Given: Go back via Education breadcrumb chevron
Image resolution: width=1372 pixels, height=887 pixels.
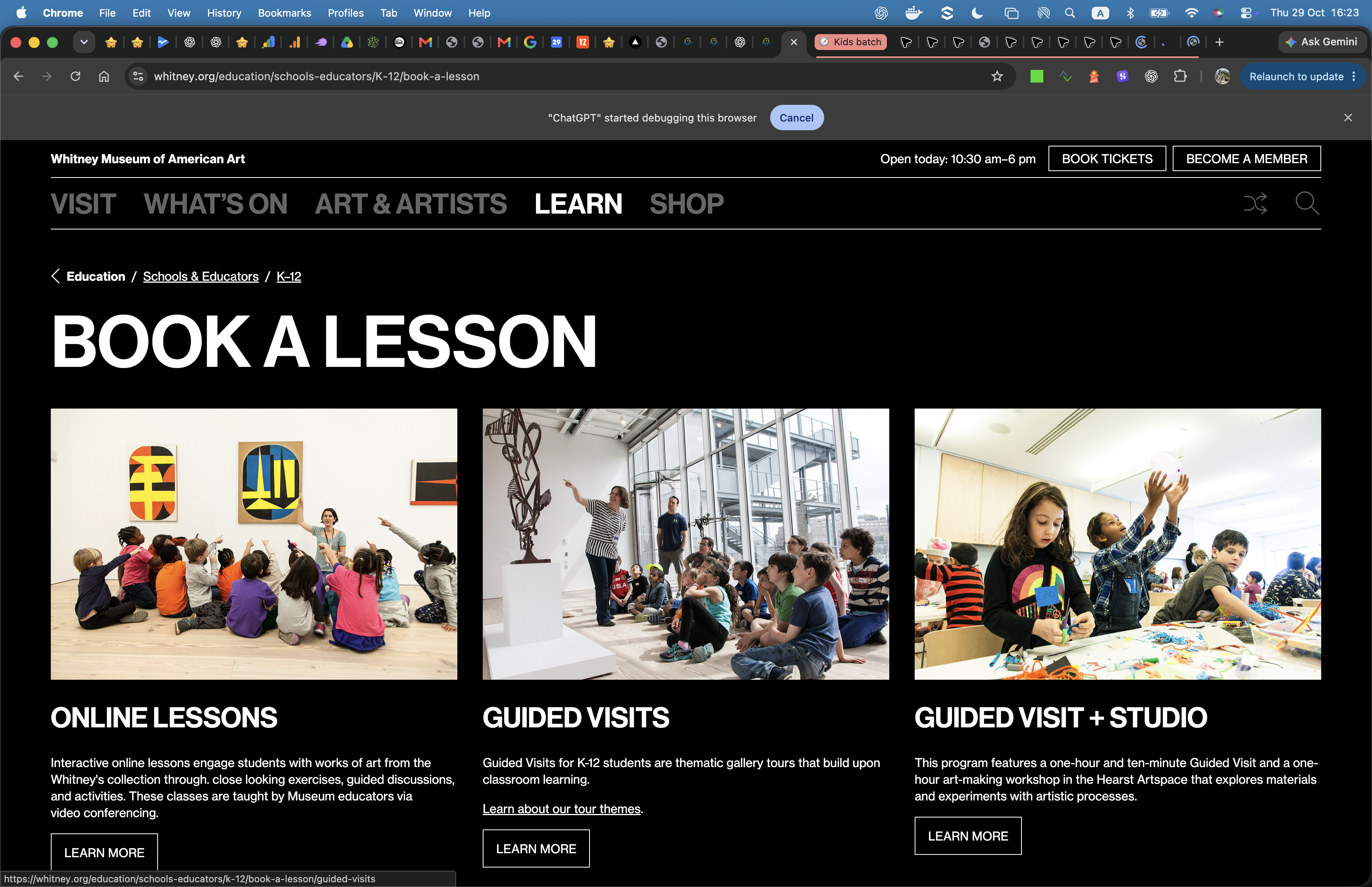Looking at the screenshot, I should pyautogui.click(x=55, y=276).
